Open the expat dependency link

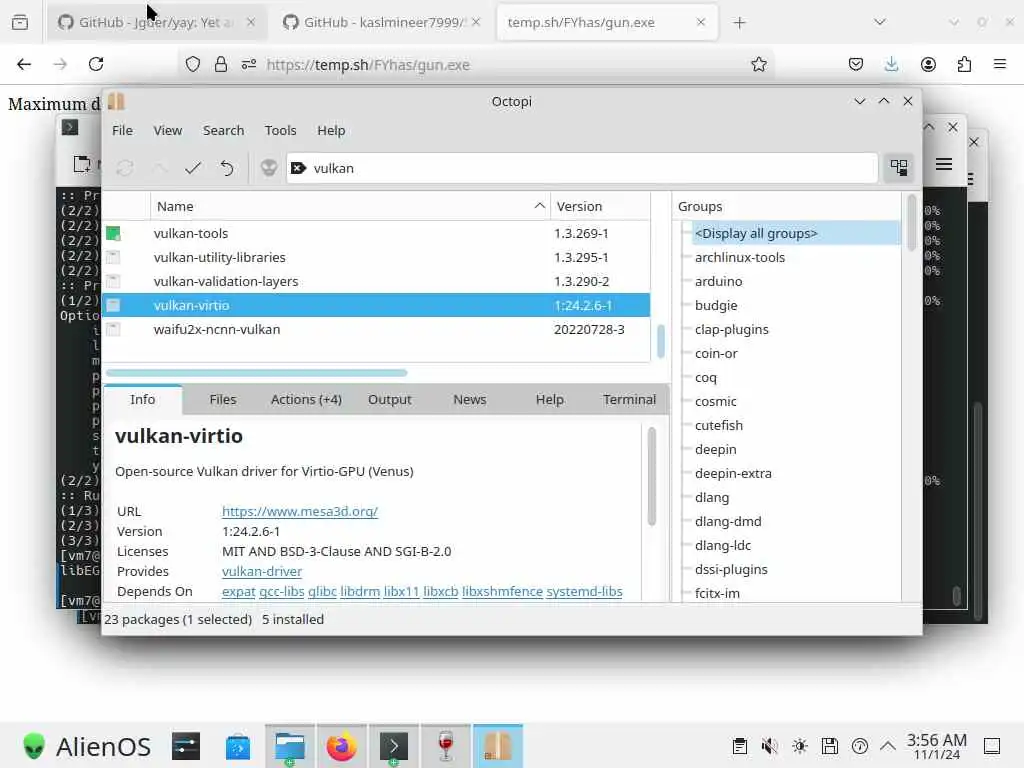click(238, 592)
